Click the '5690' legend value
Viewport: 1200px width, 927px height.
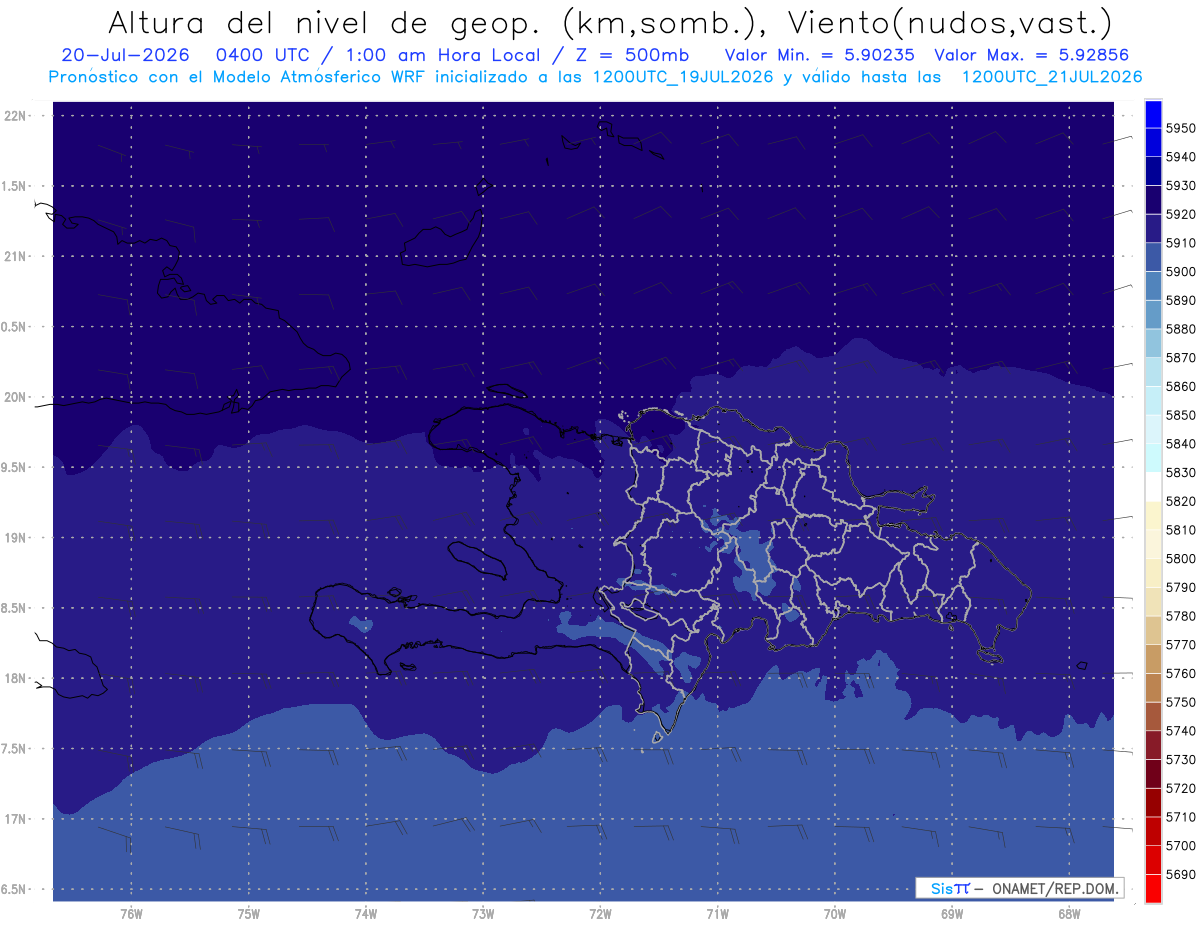point(1181,875)
